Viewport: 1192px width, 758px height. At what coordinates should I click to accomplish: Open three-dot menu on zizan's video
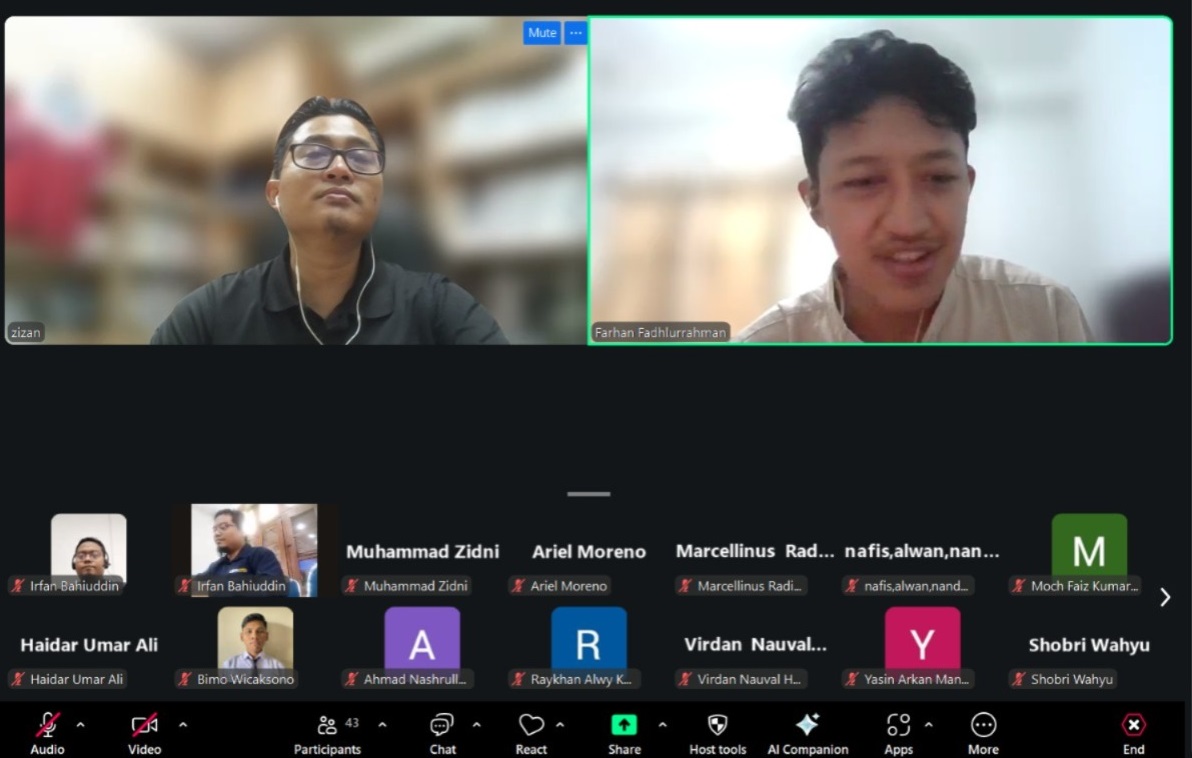click(x=575, y=33)
